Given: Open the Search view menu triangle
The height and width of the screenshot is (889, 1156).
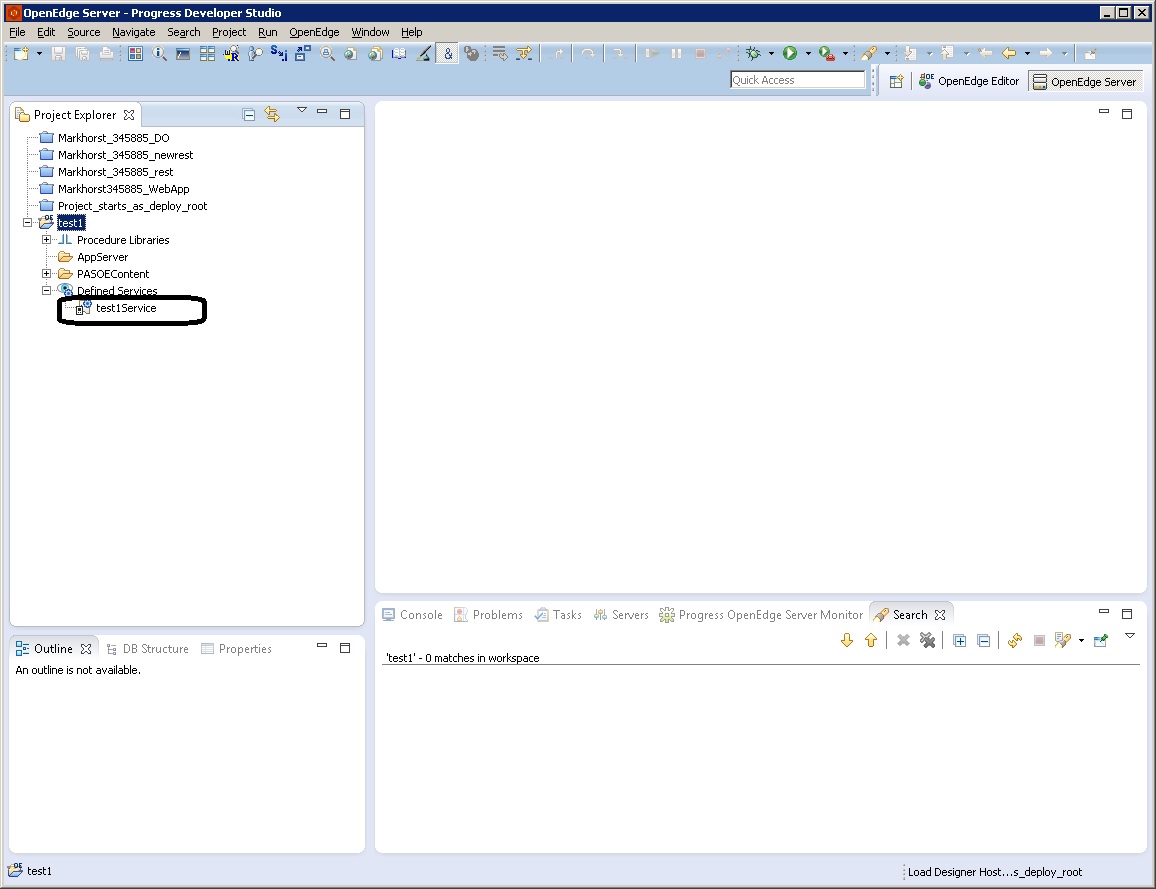Looking at the screenshot, I should coord(1130,634).
